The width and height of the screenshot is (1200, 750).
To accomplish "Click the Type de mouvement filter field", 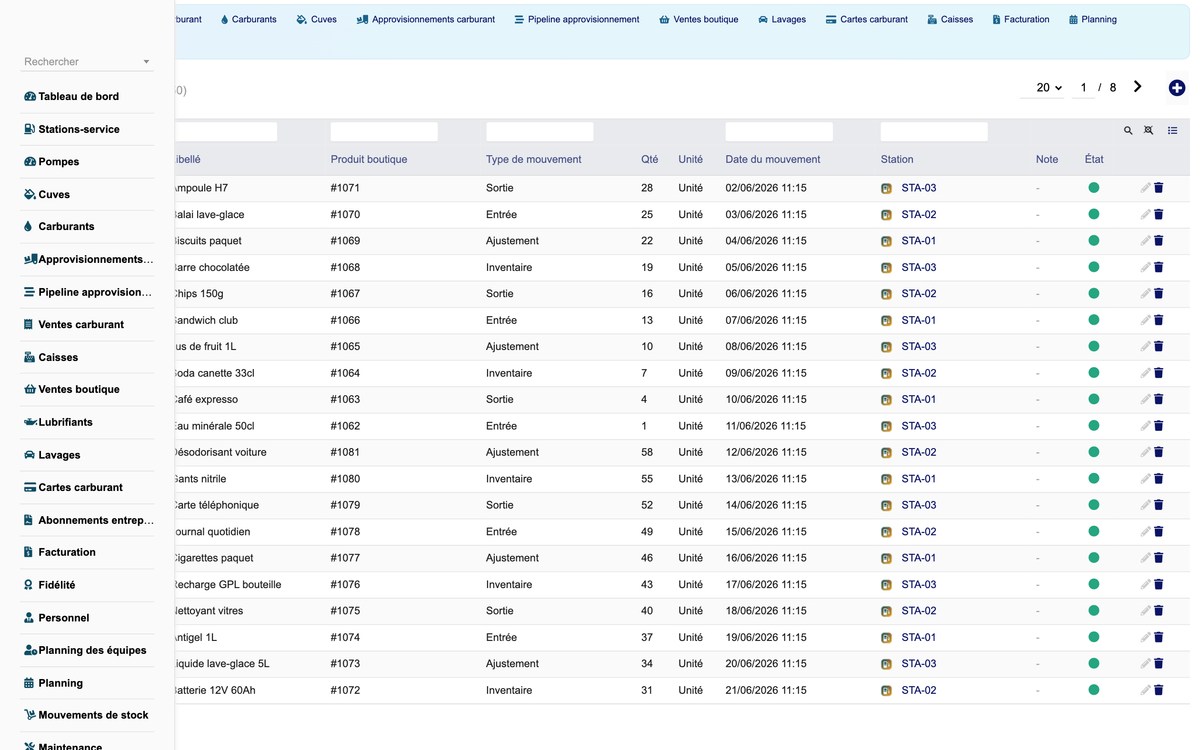I will (x=539, y=131).
